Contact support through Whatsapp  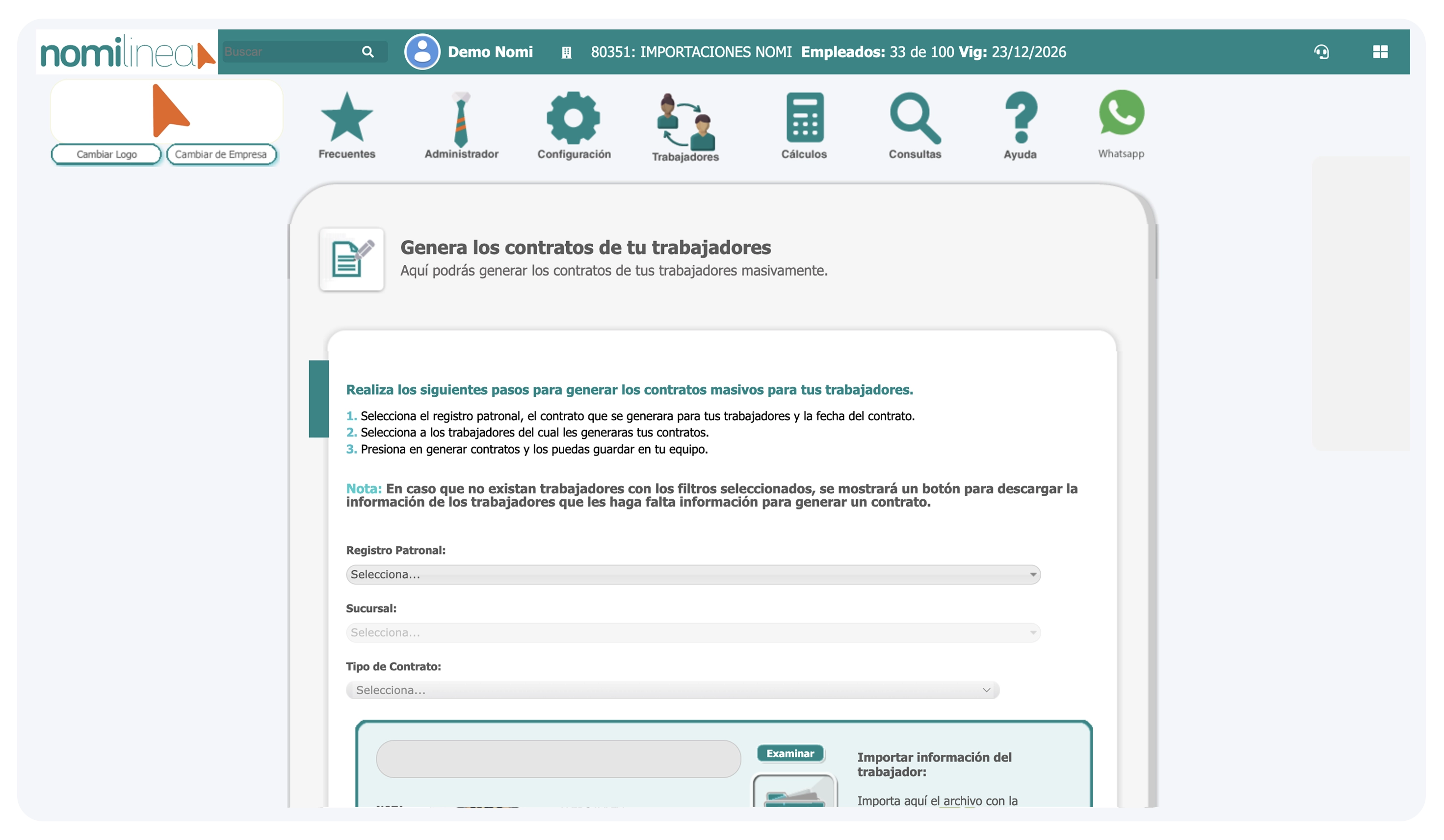[1120, 117]
